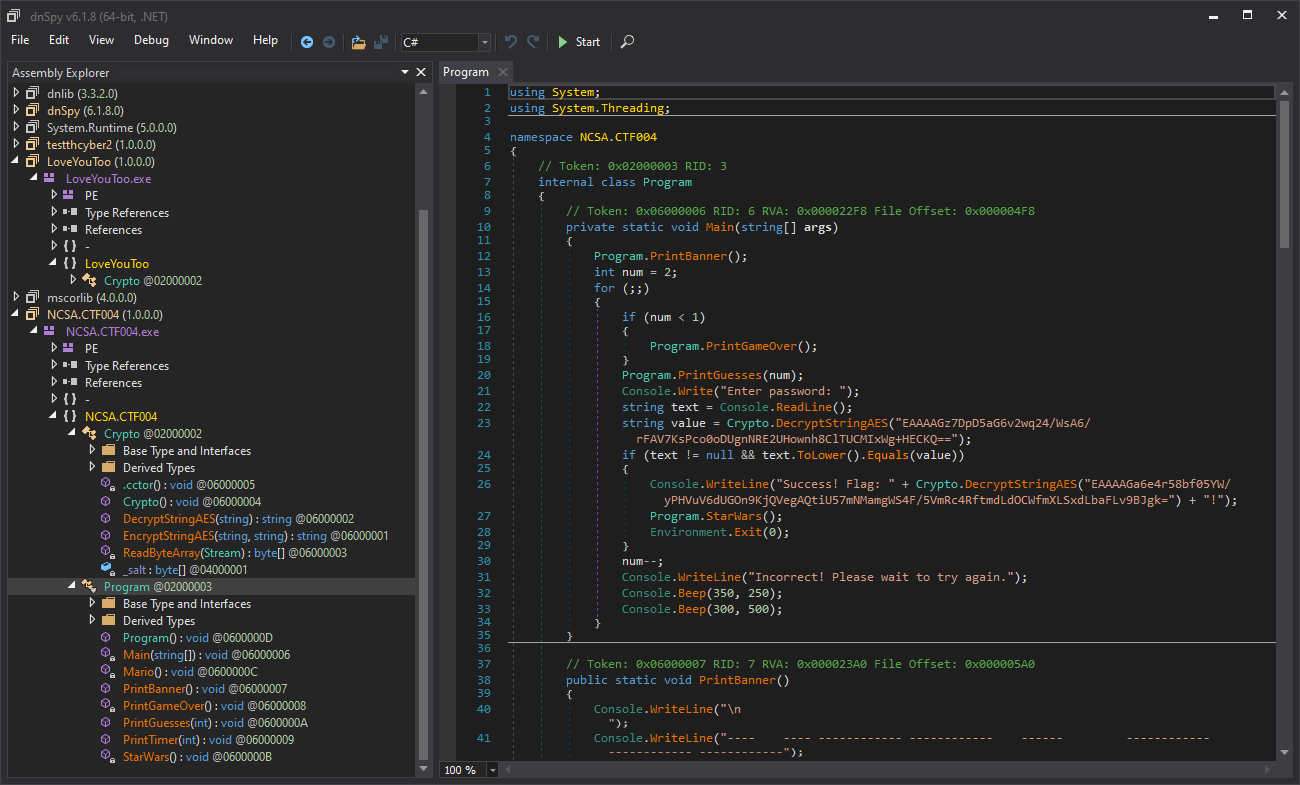Select the .cctor() method entry
Screen dimensions: 1300x785
tap(188, 484)
